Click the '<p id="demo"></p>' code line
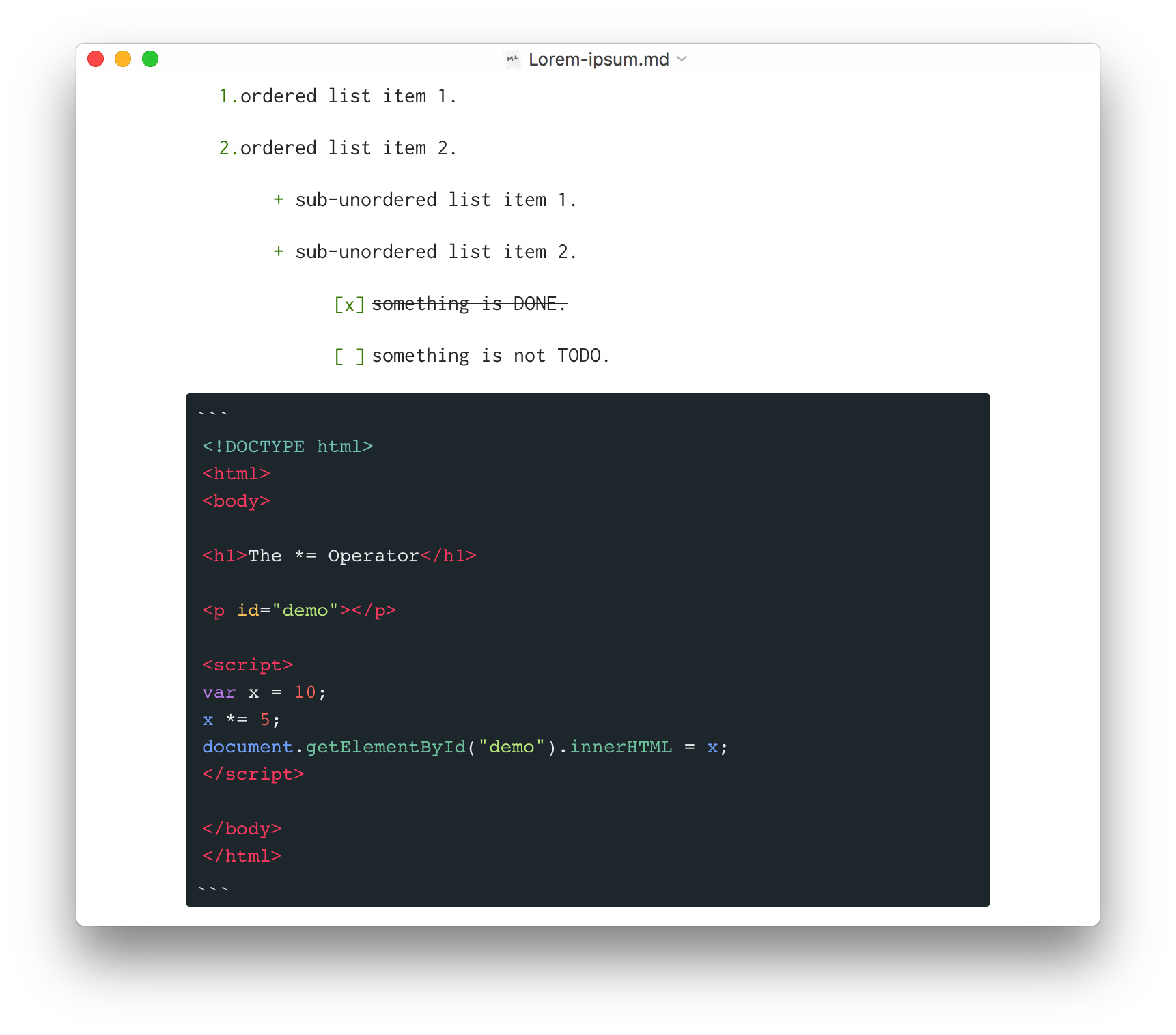This screenshot has width=1176, height=1035. click(299, 610)
